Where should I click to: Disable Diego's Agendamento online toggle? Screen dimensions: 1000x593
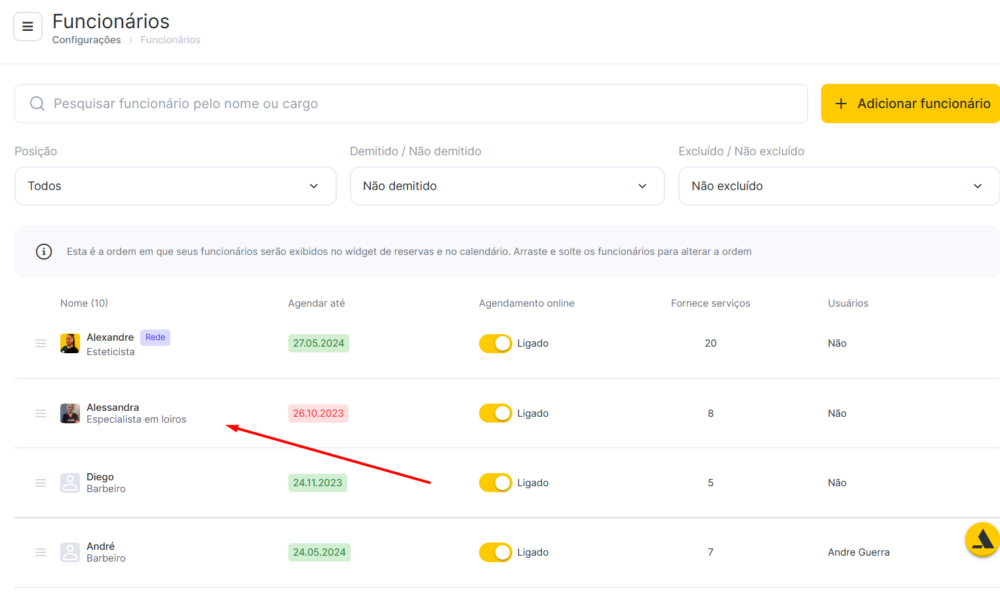pos(496,483)
